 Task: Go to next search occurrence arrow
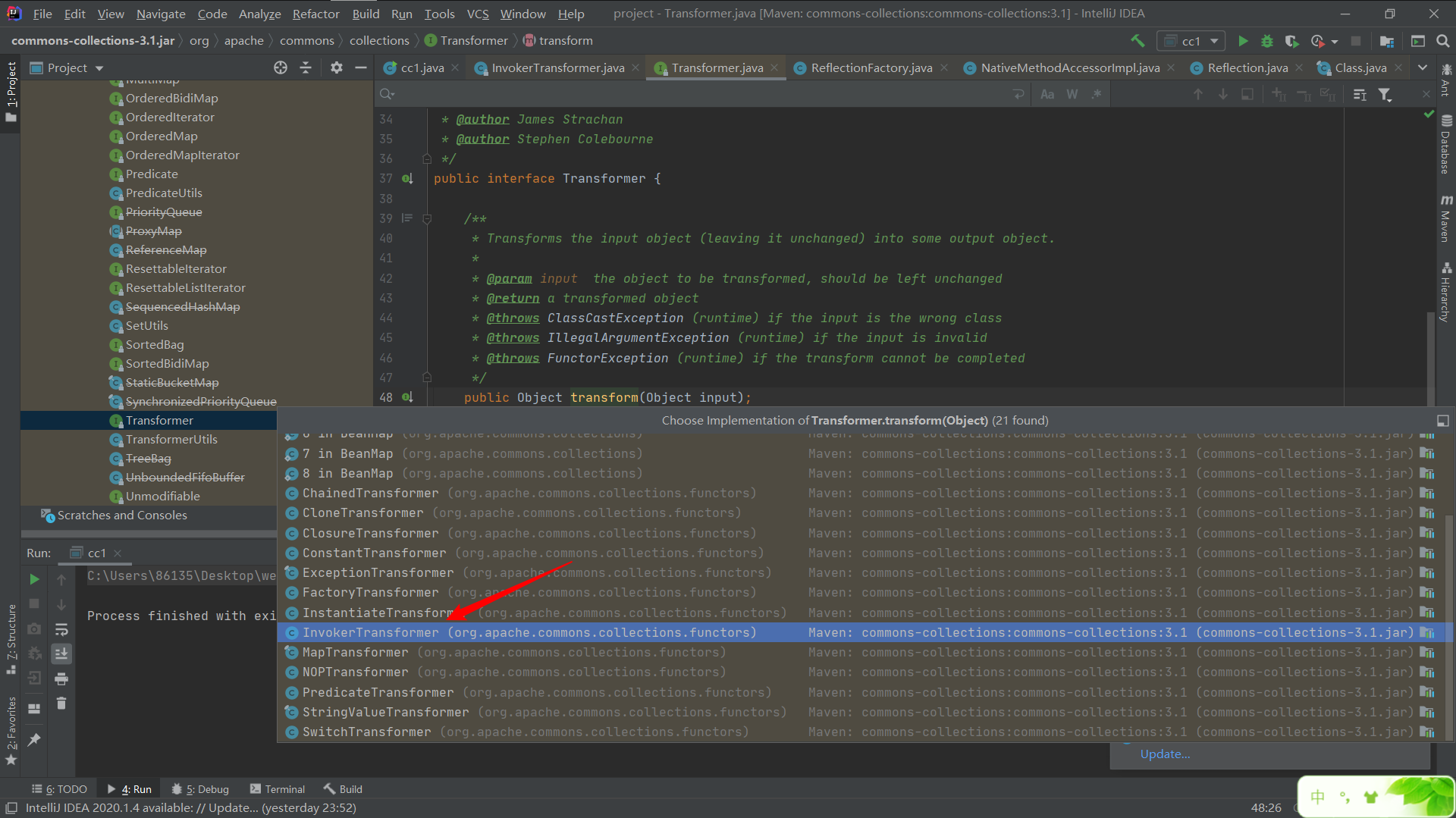pyautogui.click(x=1223, y=94)
